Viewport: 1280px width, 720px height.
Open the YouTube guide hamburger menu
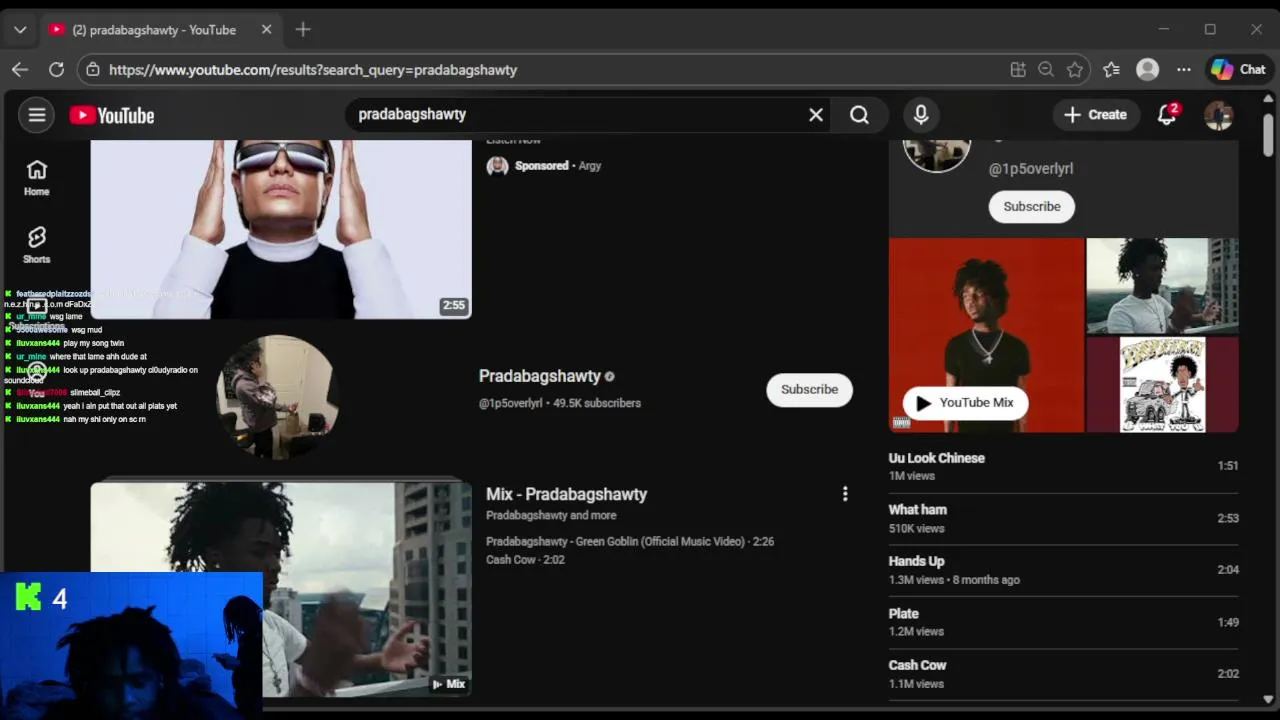click(37, 115)
